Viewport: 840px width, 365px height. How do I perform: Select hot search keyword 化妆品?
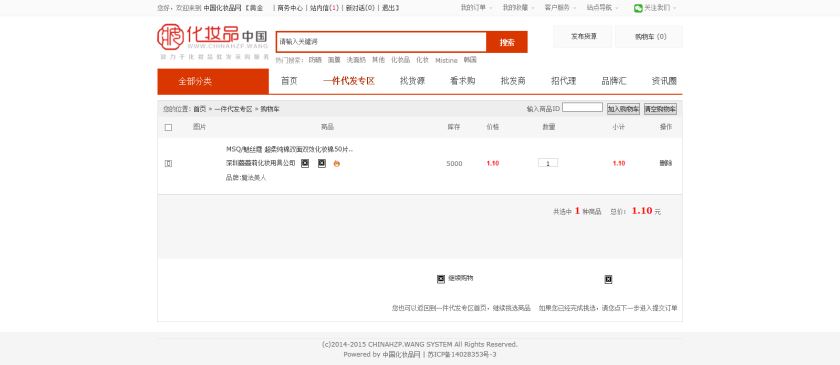(x=400, y=60)
